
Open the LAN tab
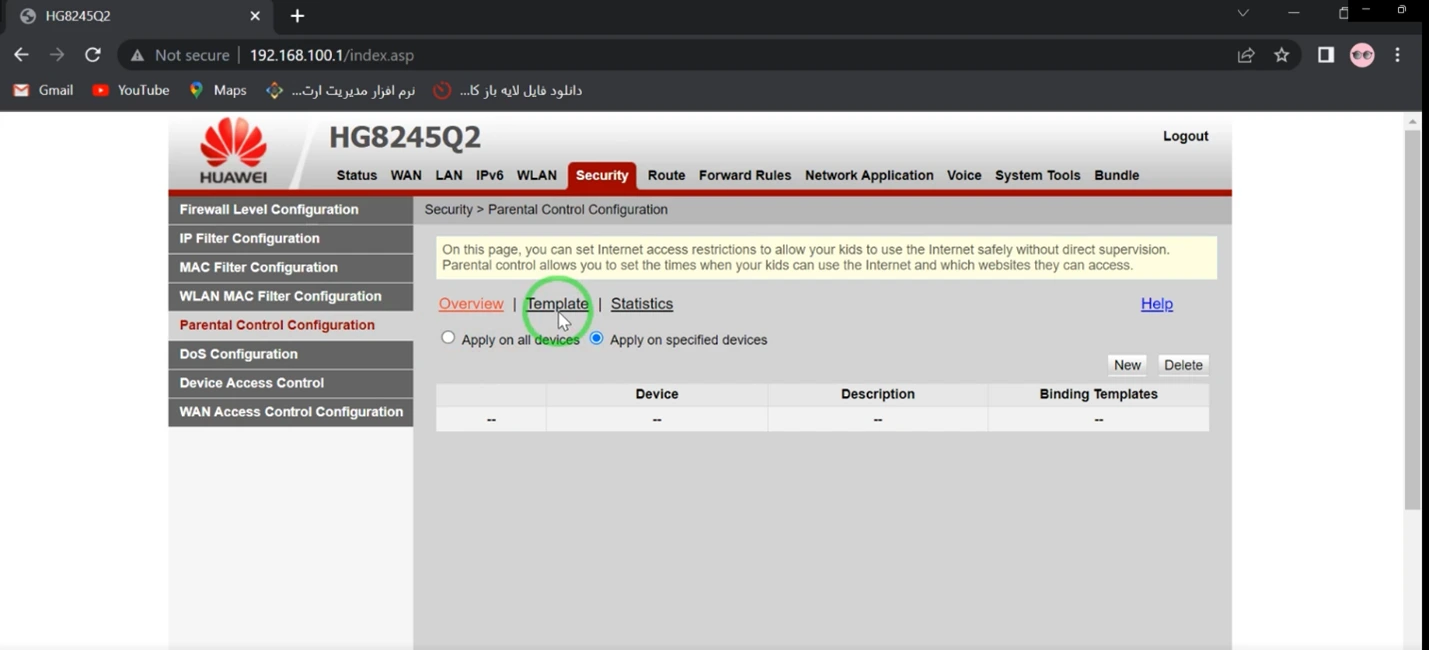click(x=449, y=175)
